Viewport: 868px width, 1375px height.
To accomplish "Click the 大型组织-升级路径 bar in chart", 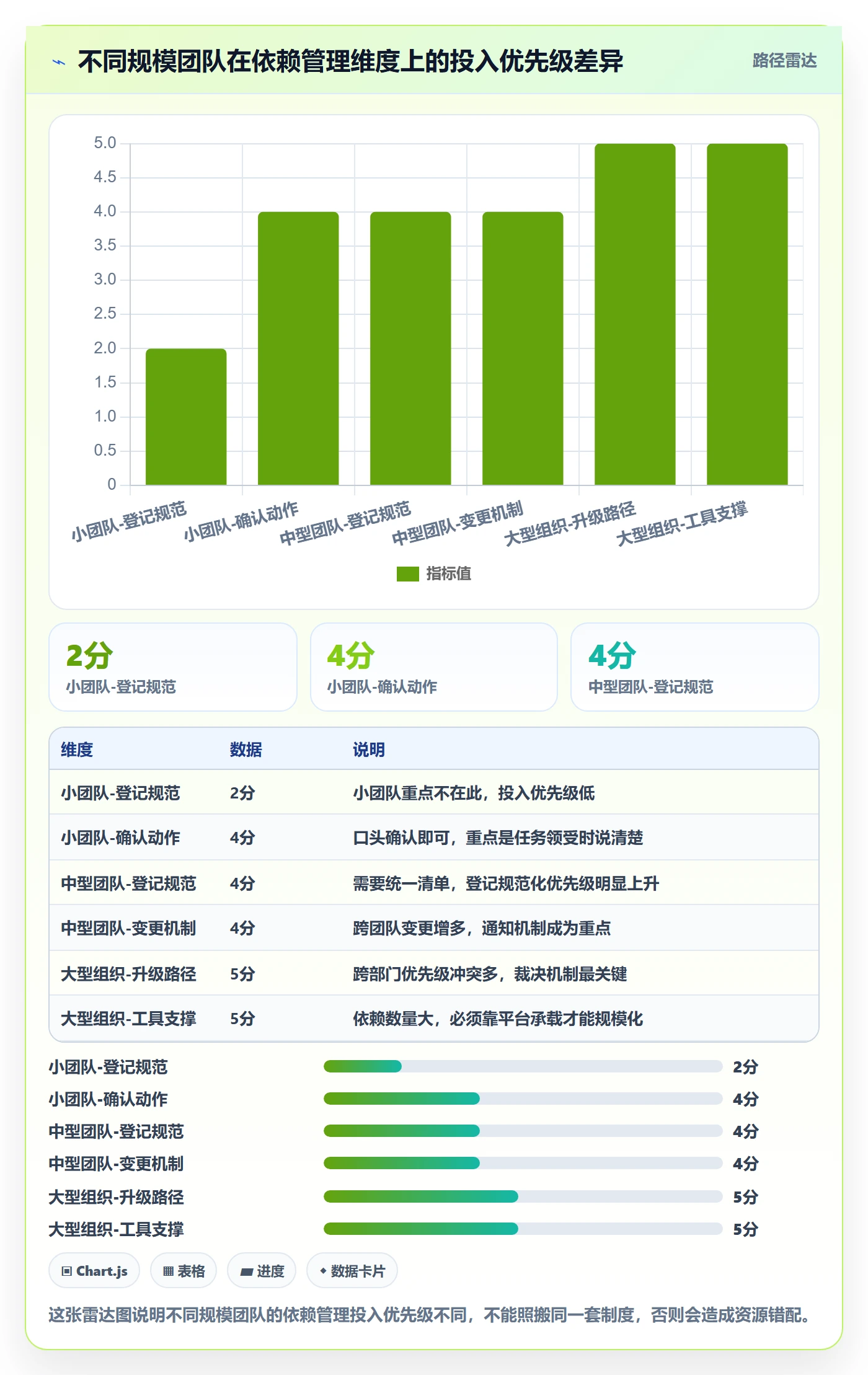I will tap(635, 314).
